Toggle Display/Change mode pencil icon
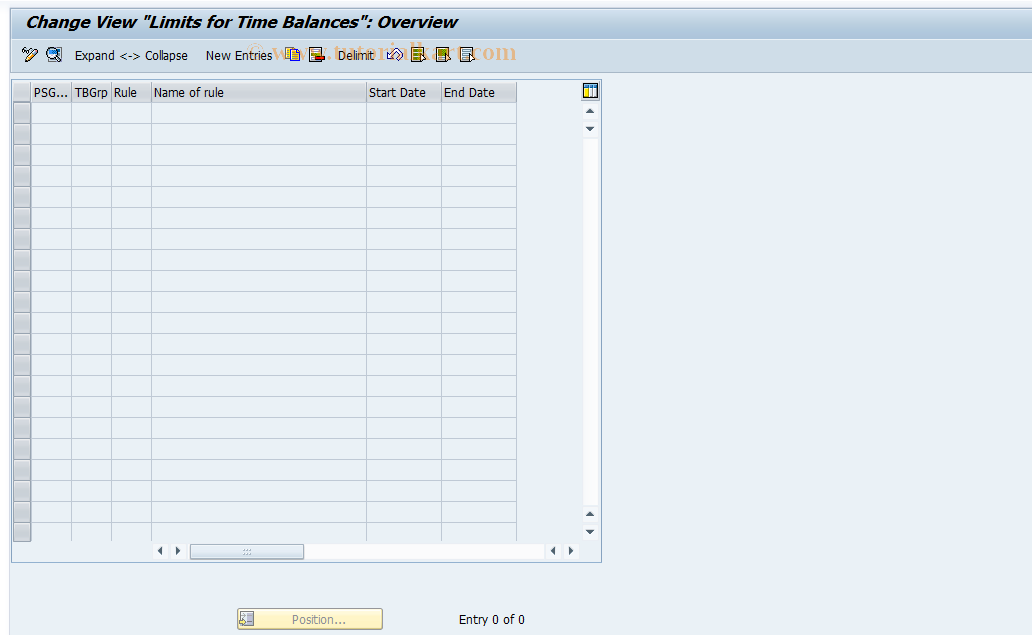Screen dimensions: 1032x635 coord(30,55)
